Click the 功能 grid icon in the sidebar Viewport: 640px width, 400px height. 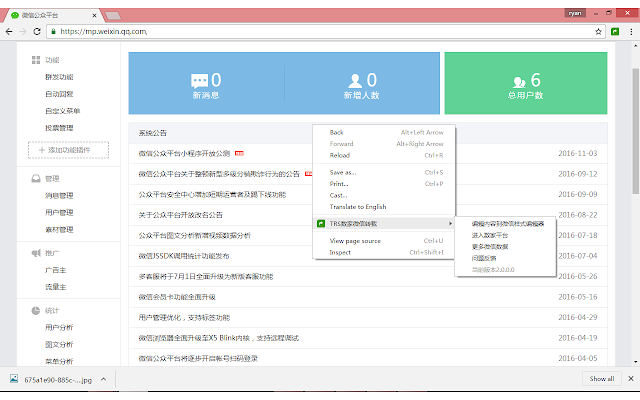tap(36, 60)
